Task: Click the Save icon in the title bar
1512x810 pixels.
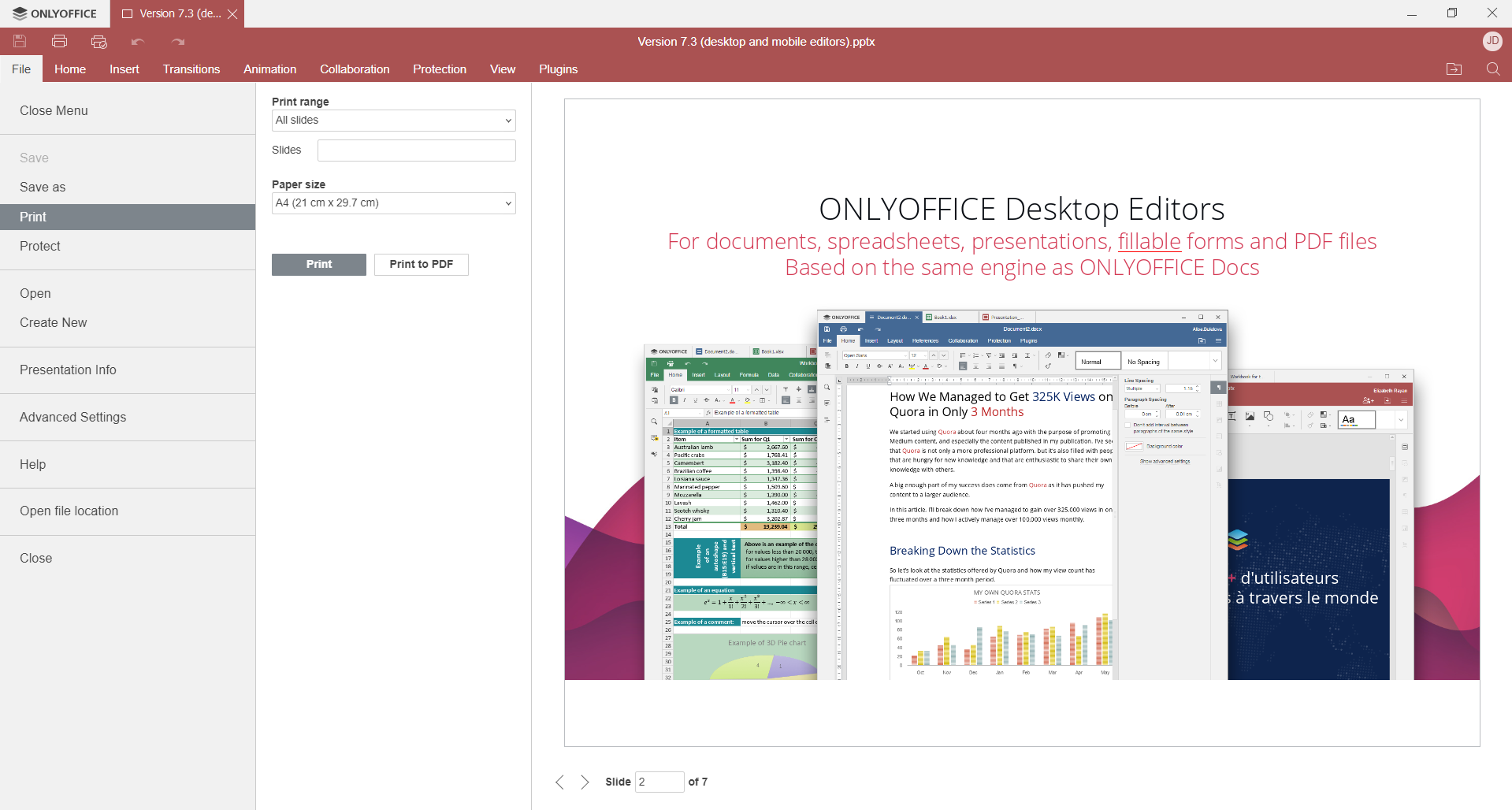Action: 20,42
